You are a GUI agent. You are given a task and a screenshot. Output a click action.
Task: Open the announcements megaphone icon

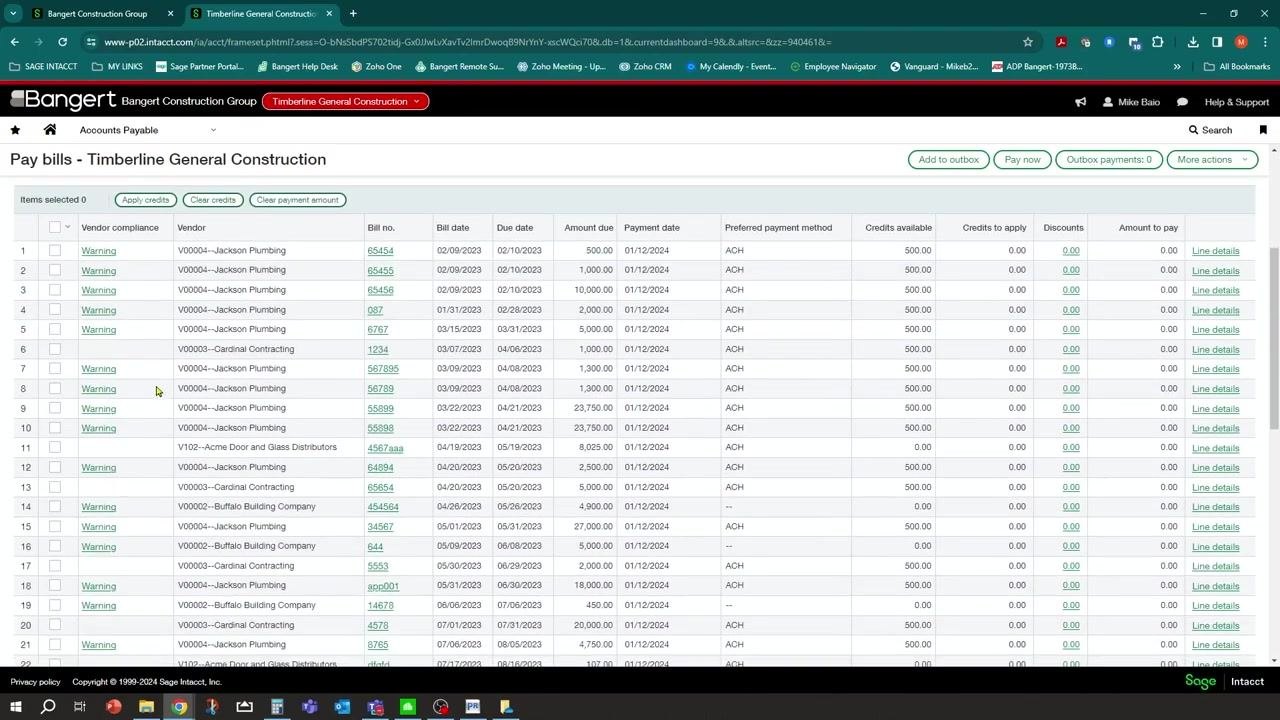[1080, 102]
